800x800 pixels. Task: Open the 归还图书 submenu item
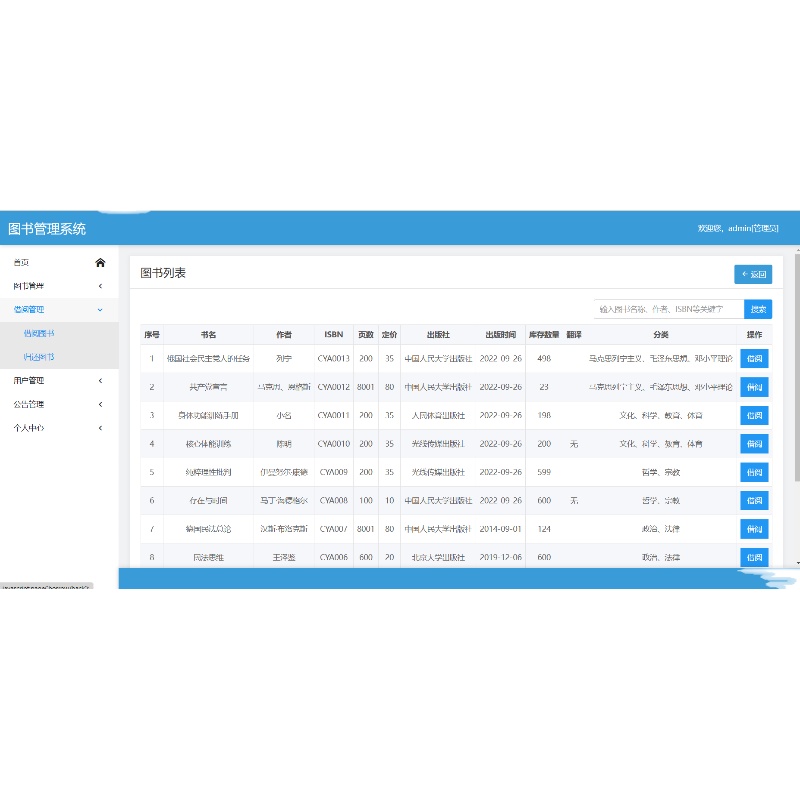click(39, 357)
